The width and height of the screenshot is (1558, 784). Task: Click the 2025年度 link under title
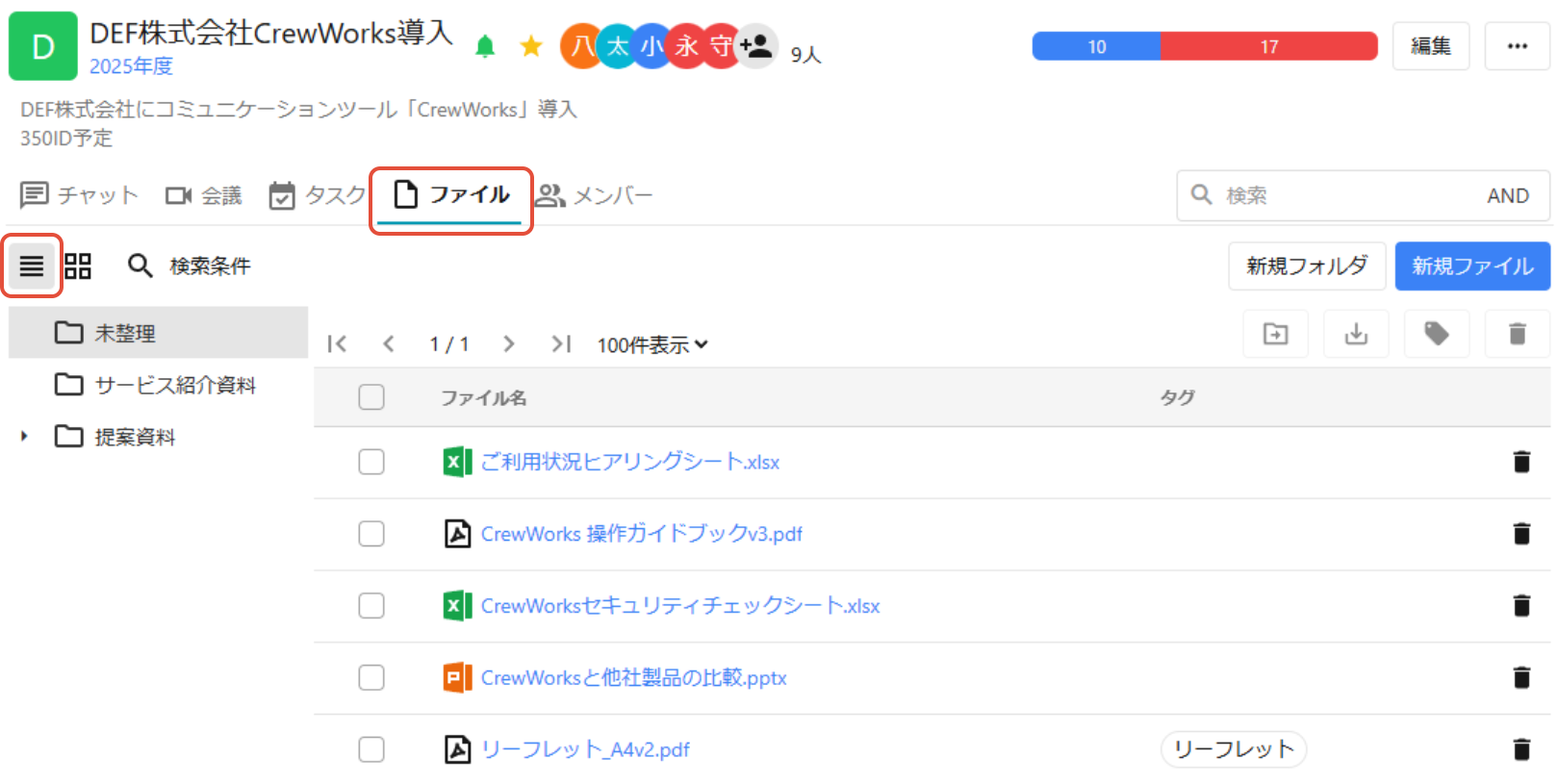(x=131, y=66)
